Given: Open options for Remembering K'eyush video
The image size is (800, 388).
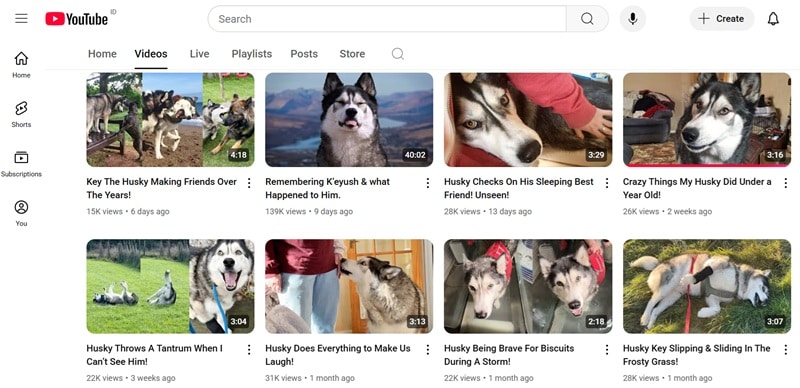Looking at the screenshot, I should [x=428, y=183].
